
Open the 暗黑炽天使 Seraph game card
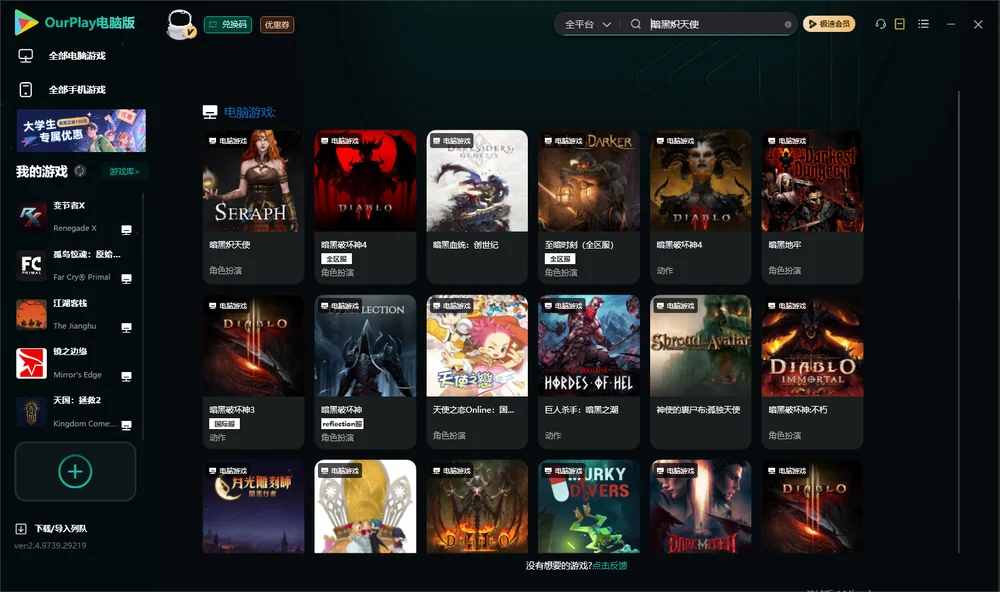[253, 207]
